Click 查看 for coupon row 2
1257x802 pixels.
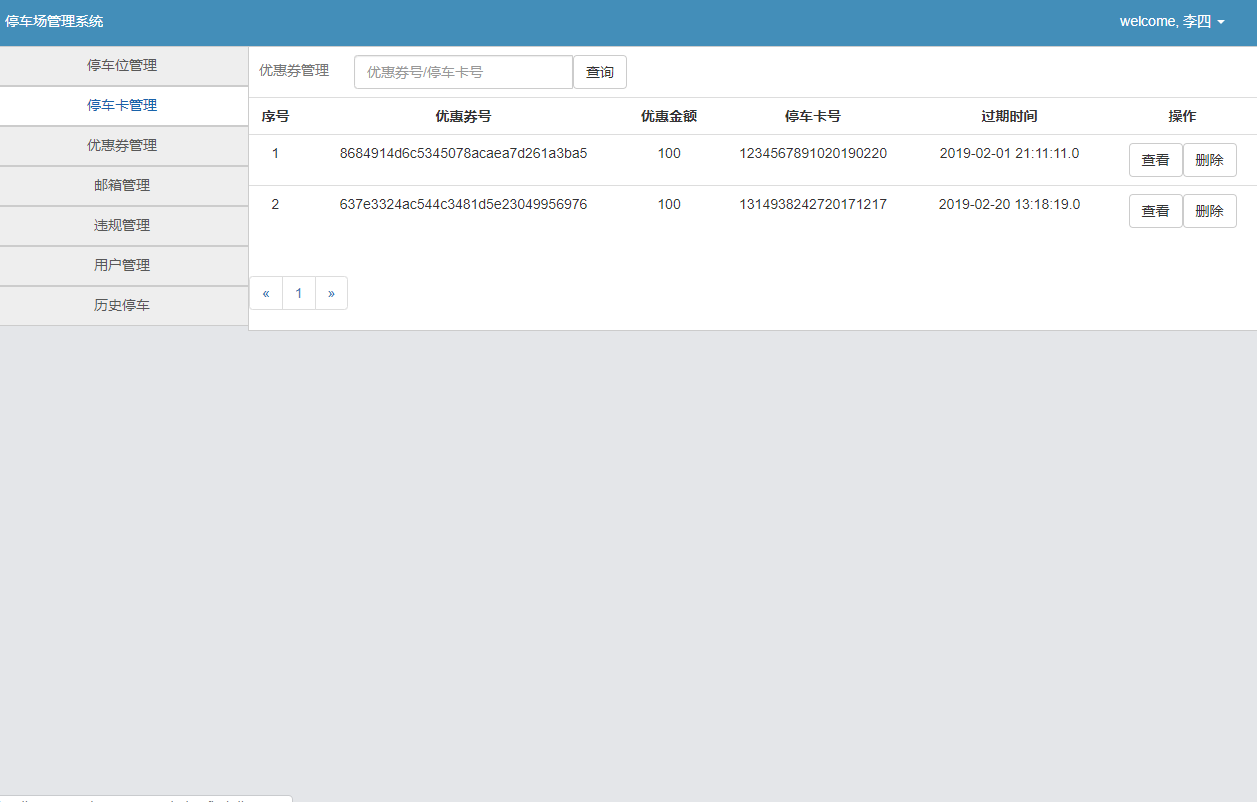(x=1155, y=211)
